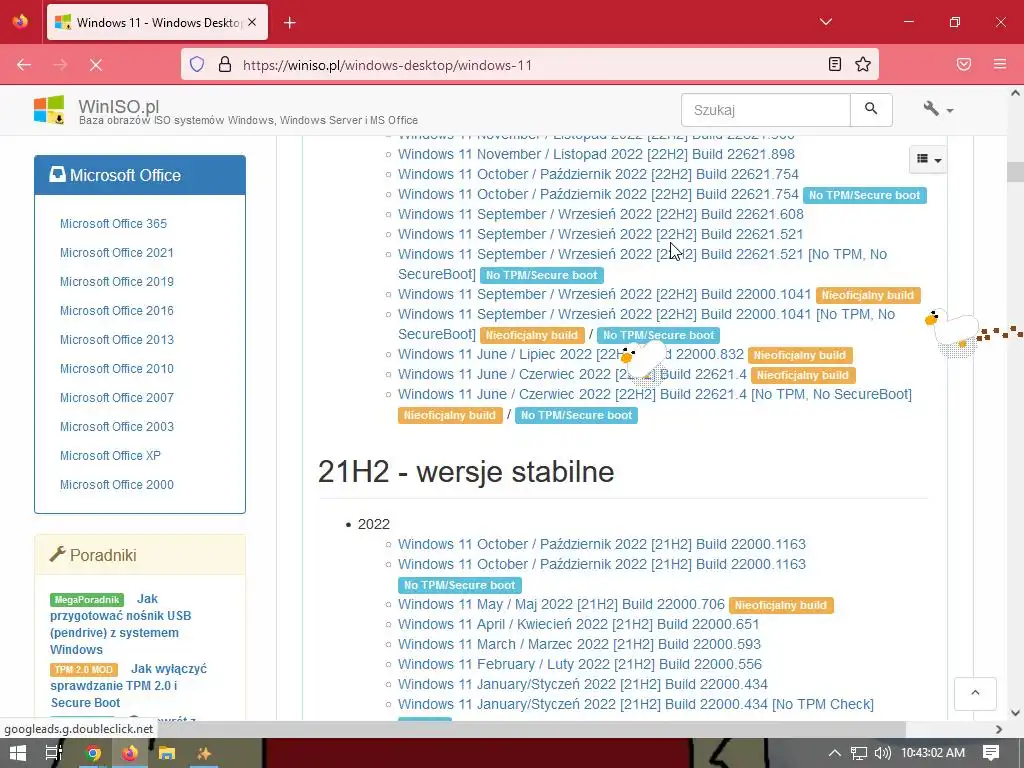Viewport: 1024px width, 768px height.
Task: Open Microsoft Office 2021 link
Action: [x=117, y=253]
